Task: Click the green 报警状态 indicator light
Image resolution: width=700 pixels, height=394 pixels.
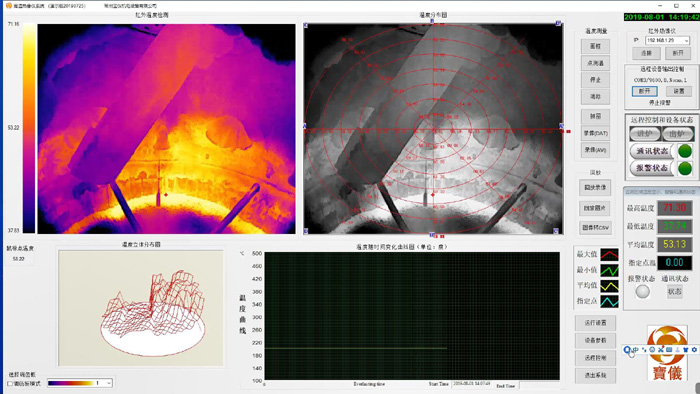Action: [685, 169]
